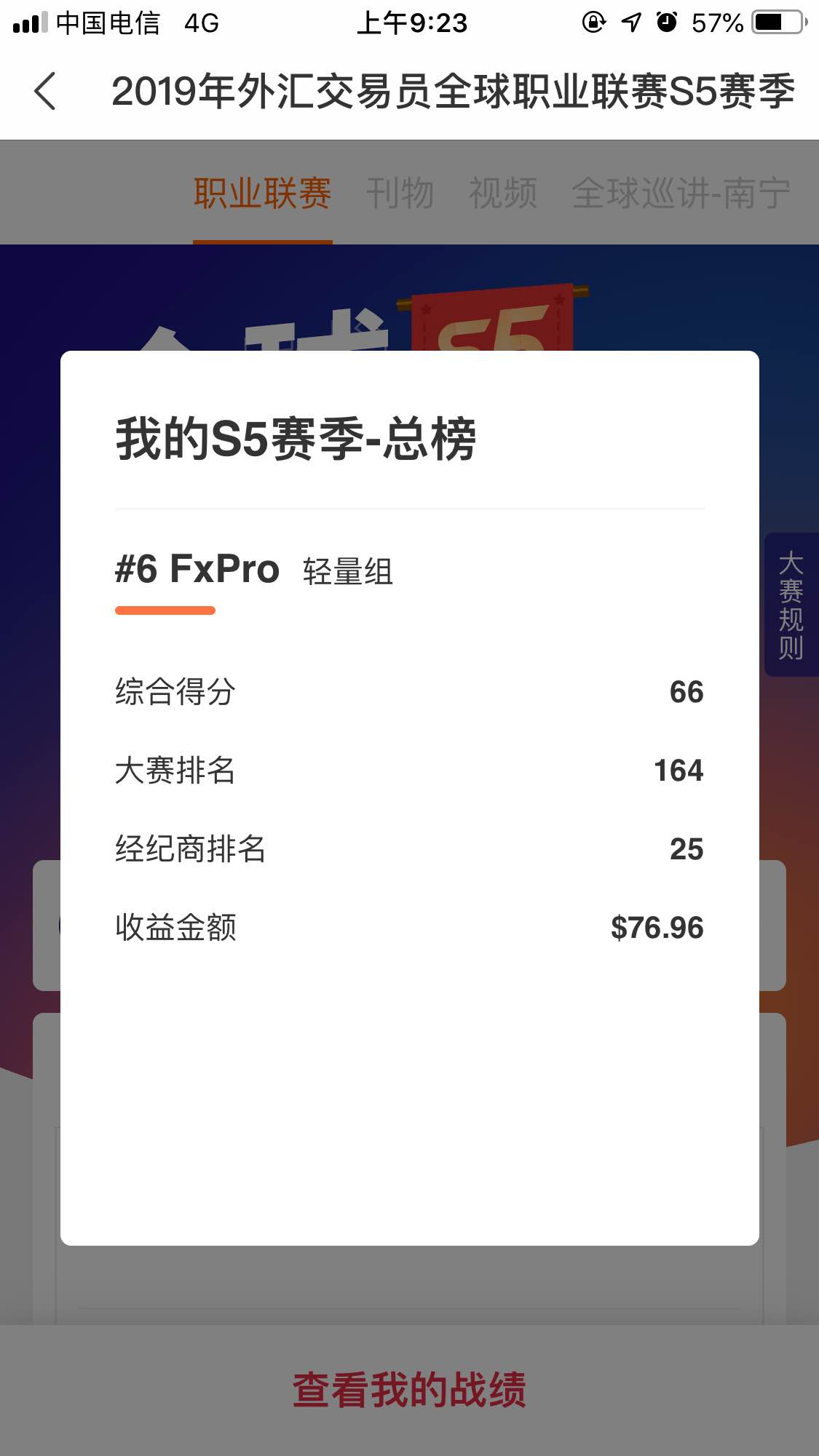Tap the 经纪商排名 row
Image resolution: width=819 pixels, height=1456 pixels.
(x=409, y=849)
